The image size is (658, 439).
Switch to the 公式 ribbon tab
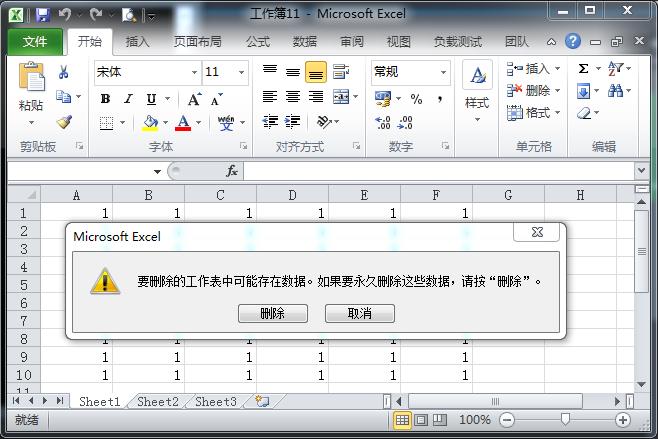click(258, 42)
